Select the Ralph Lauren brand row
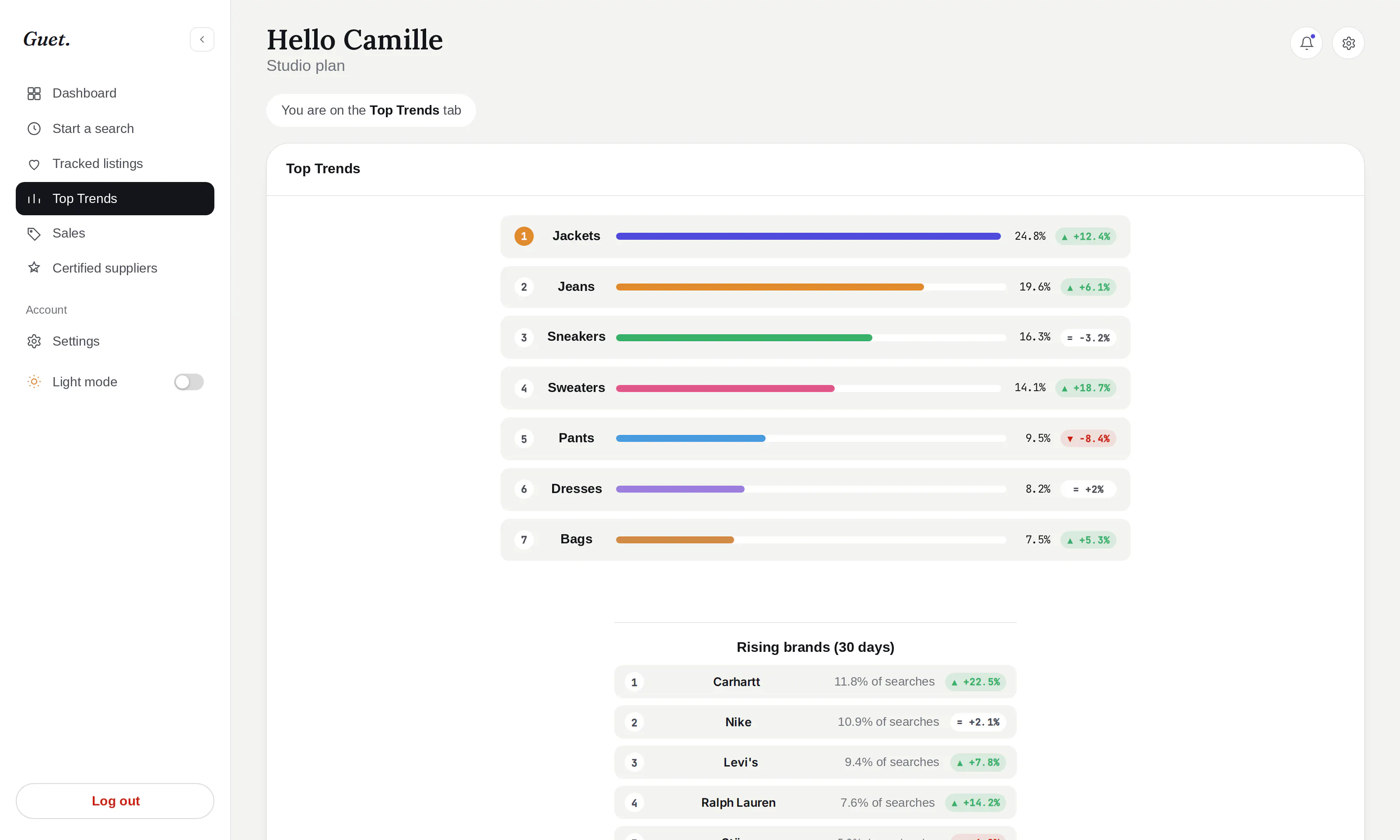The height and width of the screenshot is (840, 1400). coord(815,802)
